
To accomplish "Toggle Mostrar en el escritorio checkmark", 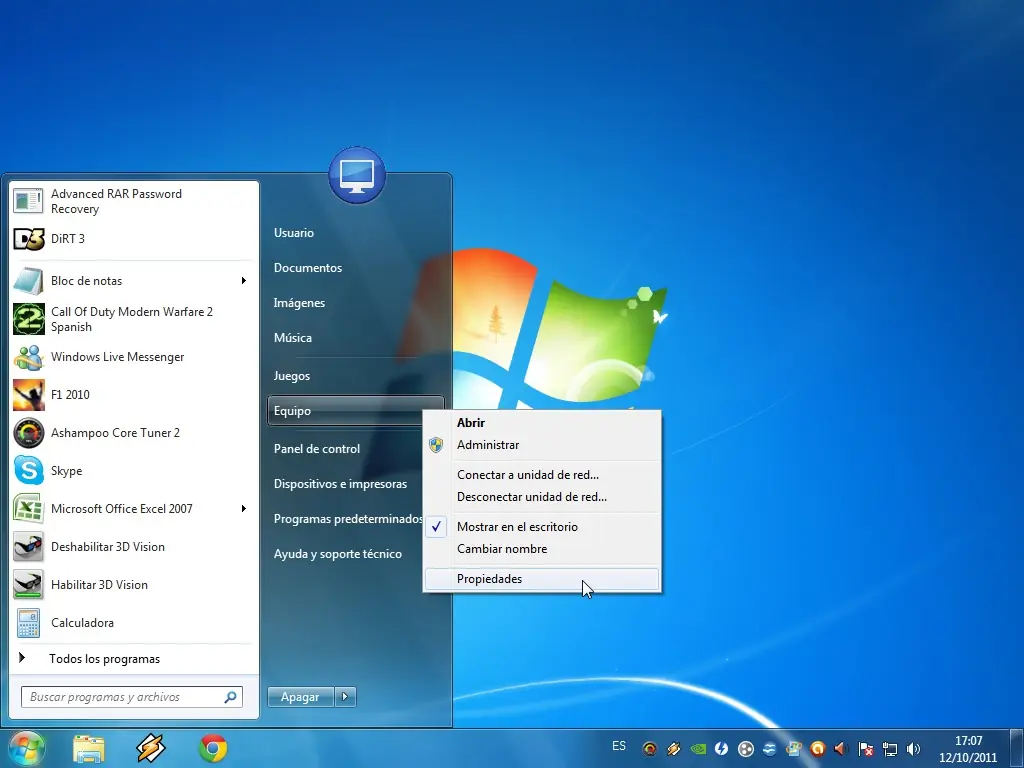I will tap(436, 526).
